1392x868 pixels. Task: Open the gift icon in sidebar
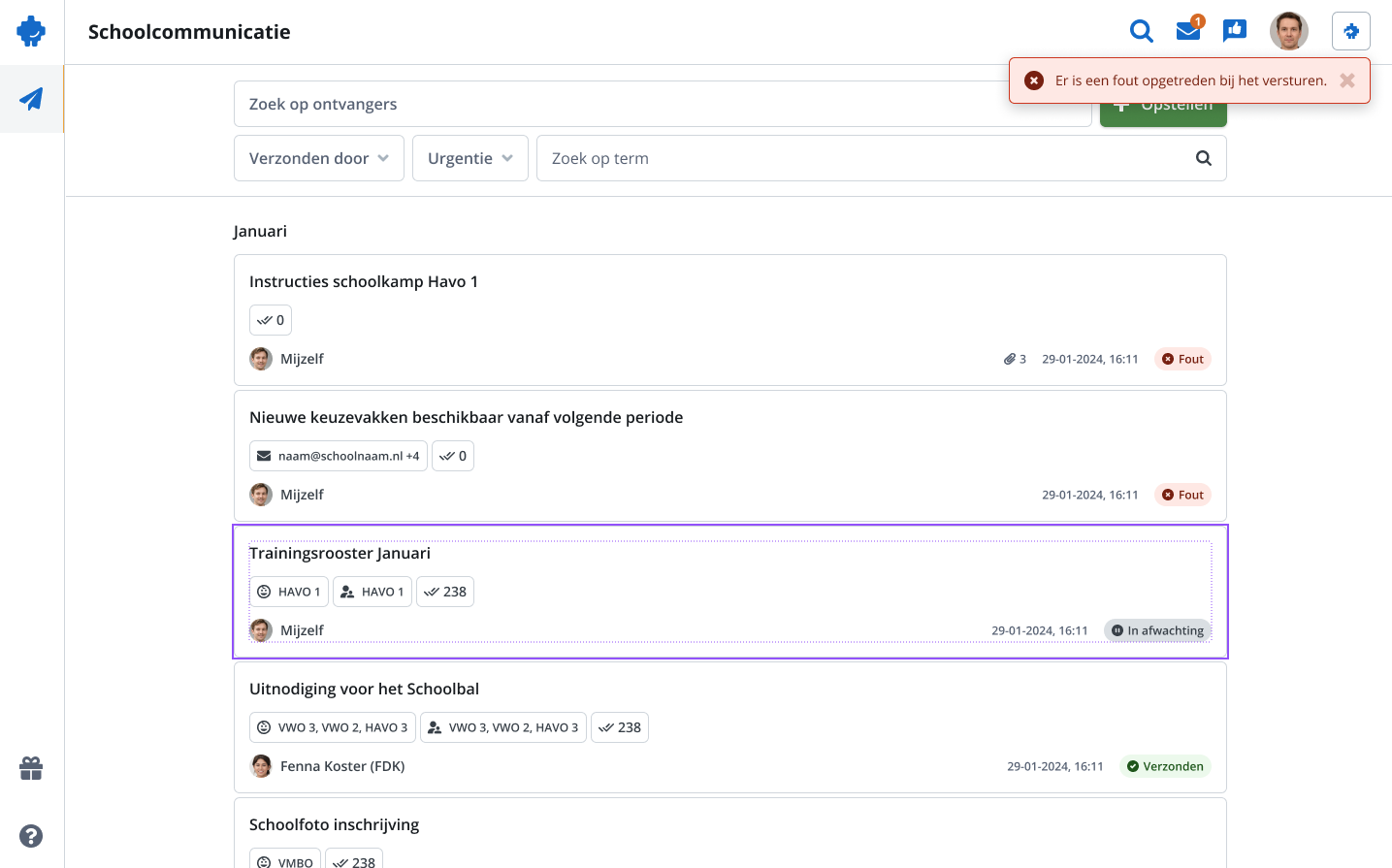pos(31,768)
